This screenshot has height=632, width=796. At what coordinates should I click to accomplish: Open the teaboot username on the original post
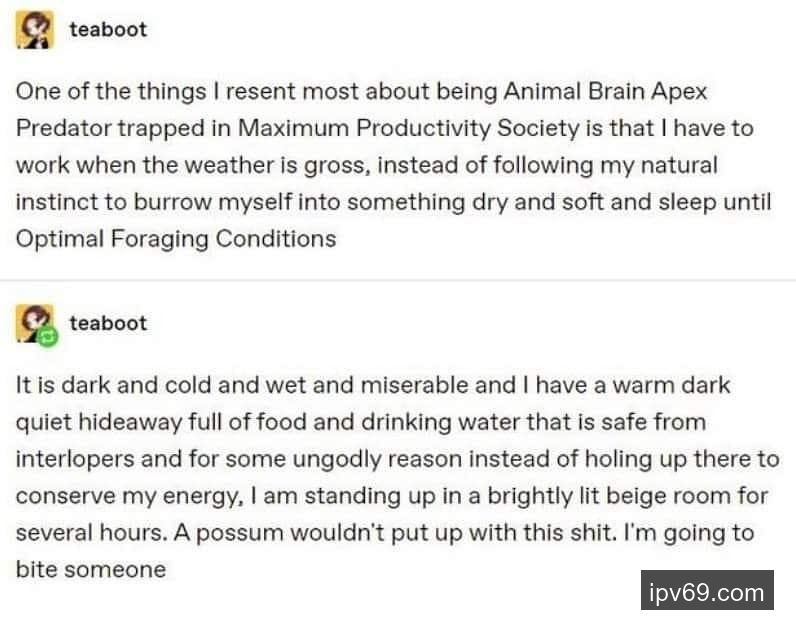(107, 30)
